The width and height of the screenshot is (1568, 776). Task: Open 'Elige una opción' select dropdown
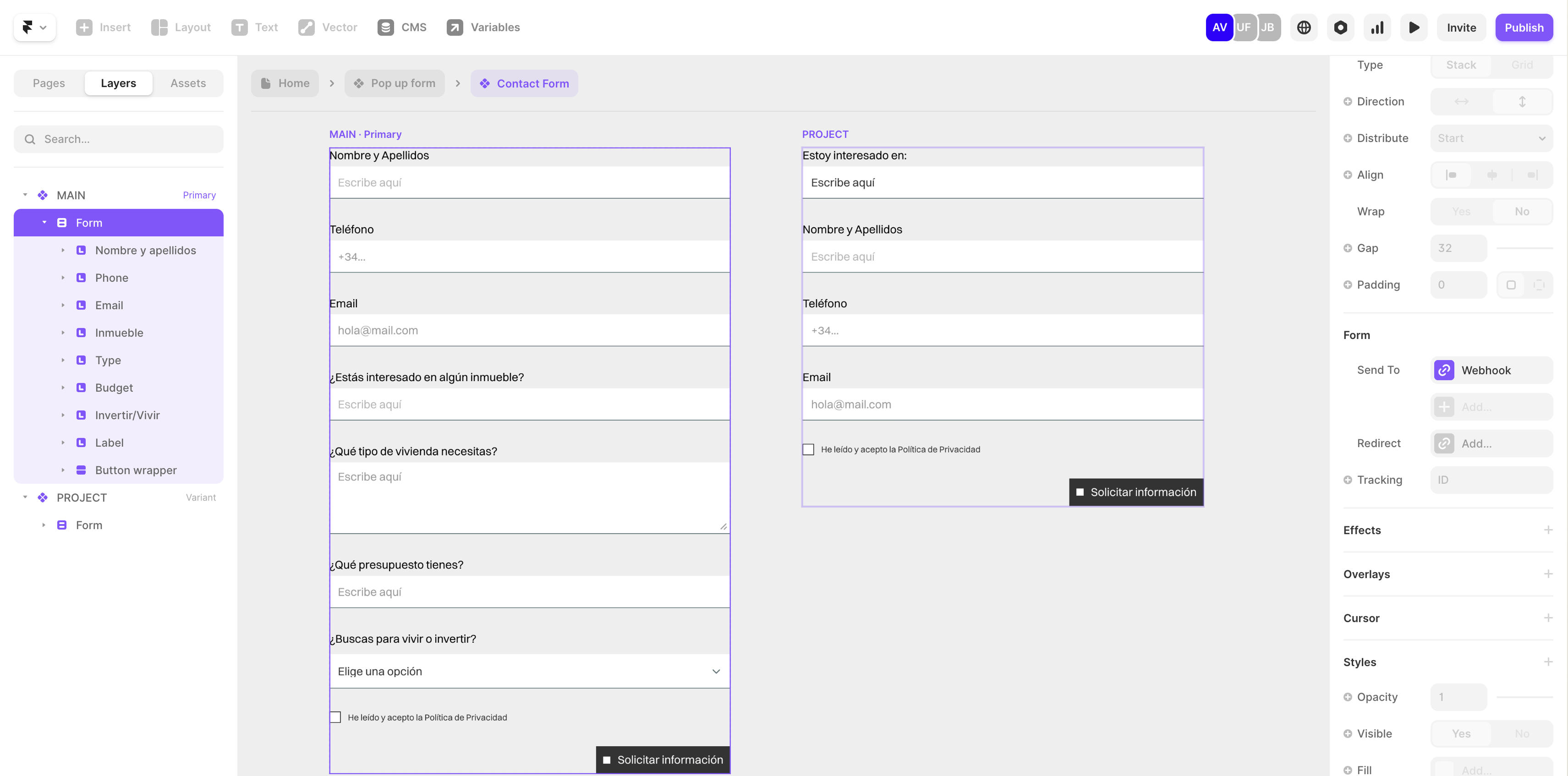click(x=529, y=671)
